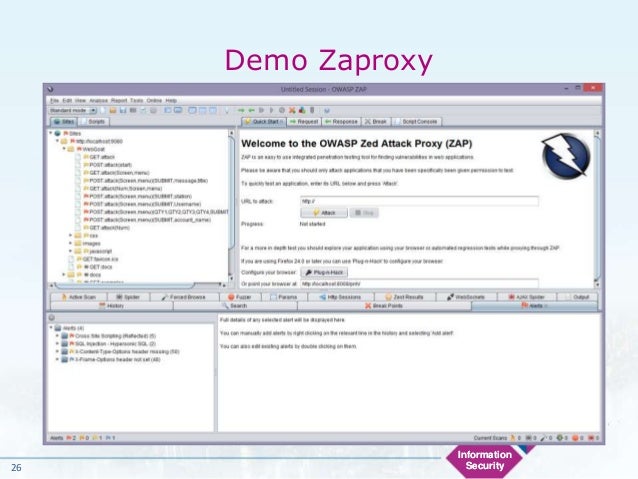Click the Sites tree vertical scrollbar
The width and height of the screenshot is (638, 479).
point(232,206)
